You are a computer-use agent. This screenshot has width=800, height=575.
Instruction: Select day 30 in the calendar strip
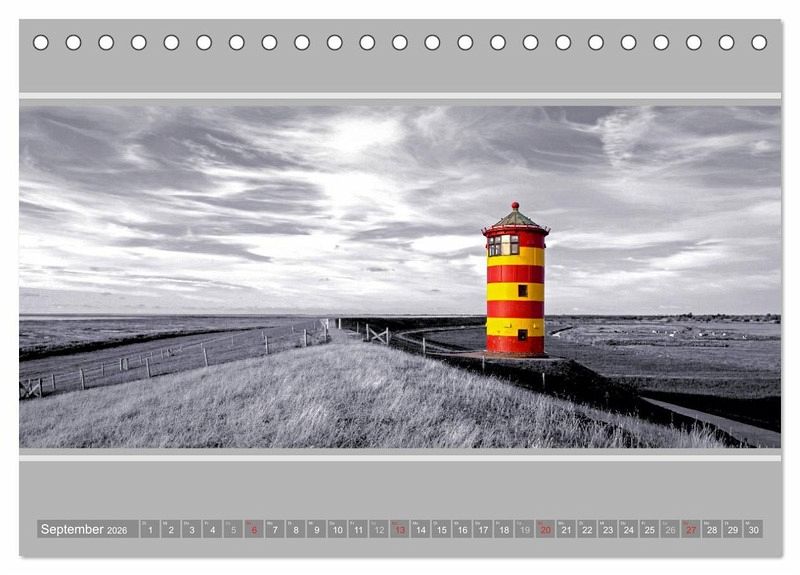754,529
